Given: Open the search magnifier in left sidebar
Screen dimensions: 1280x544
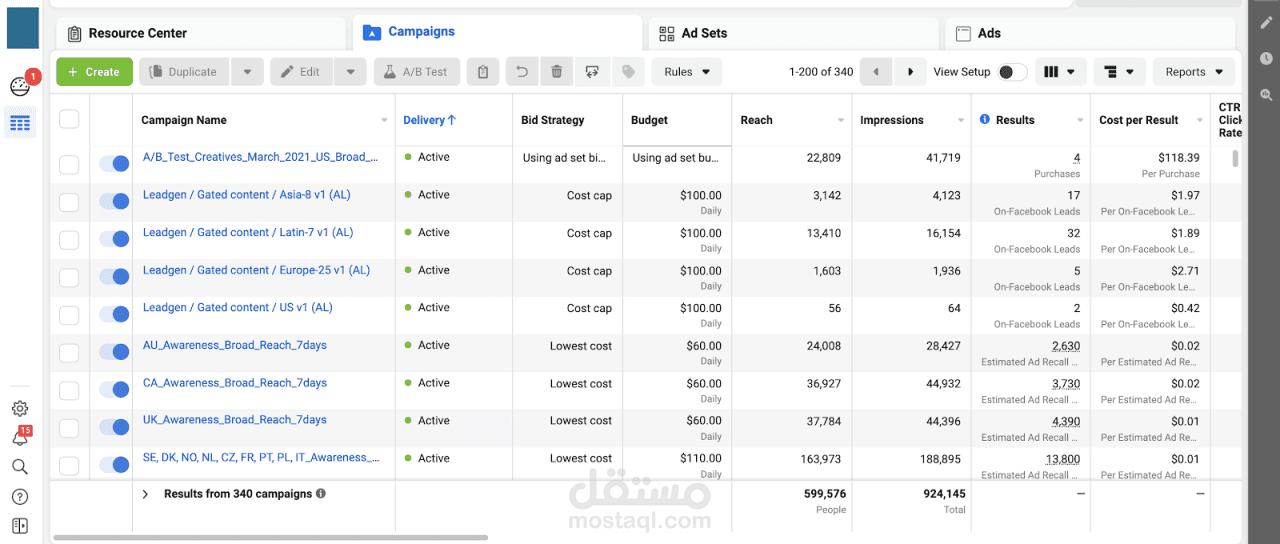Looking at the screenshot, I should 20,467.
